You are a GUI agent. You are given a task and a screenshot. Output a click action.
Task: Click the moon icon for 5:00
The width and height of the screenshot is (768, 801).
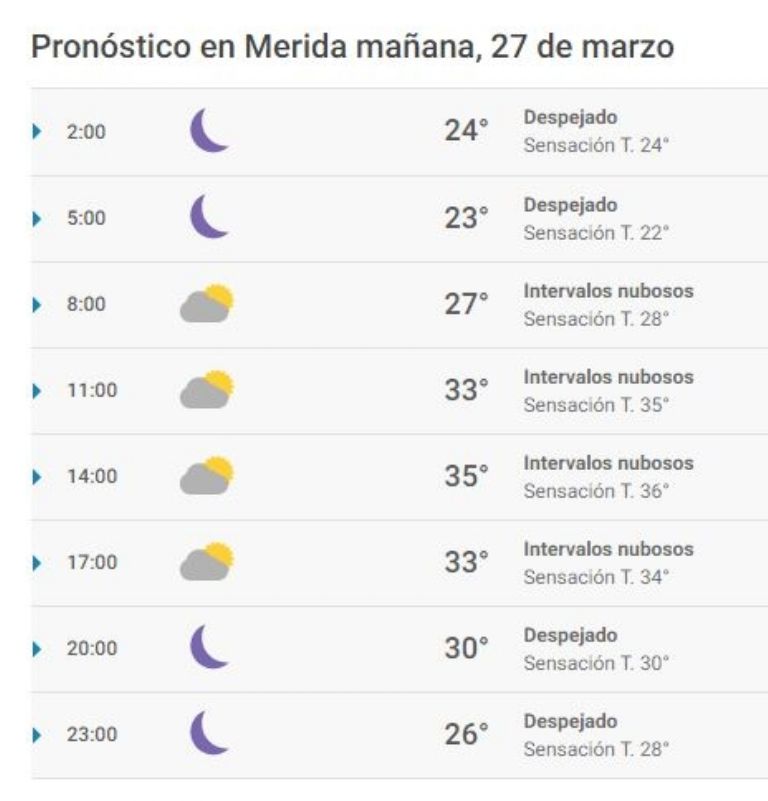tap(208, 217)
